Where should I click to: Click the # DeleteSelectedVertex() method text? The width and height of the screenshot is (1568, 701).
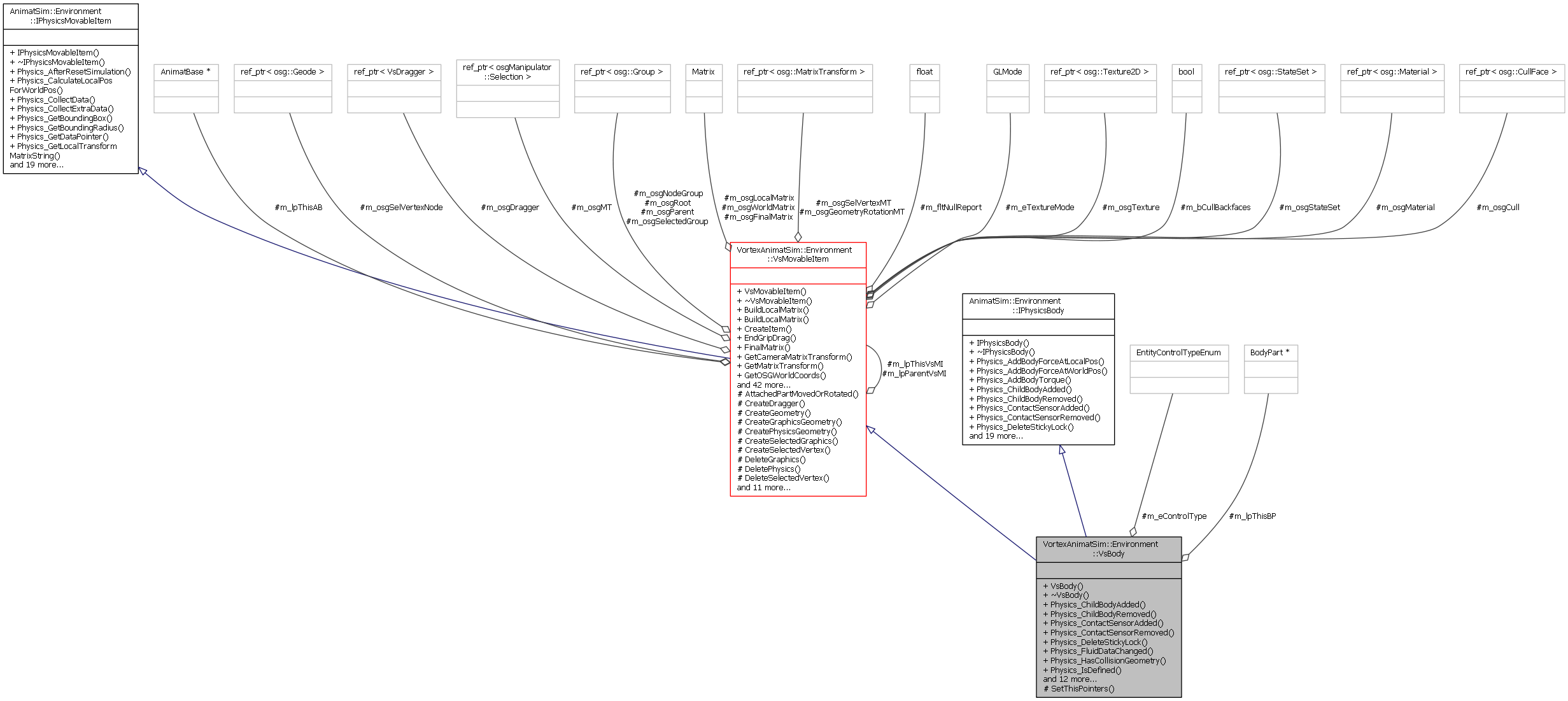click(783, 478)
